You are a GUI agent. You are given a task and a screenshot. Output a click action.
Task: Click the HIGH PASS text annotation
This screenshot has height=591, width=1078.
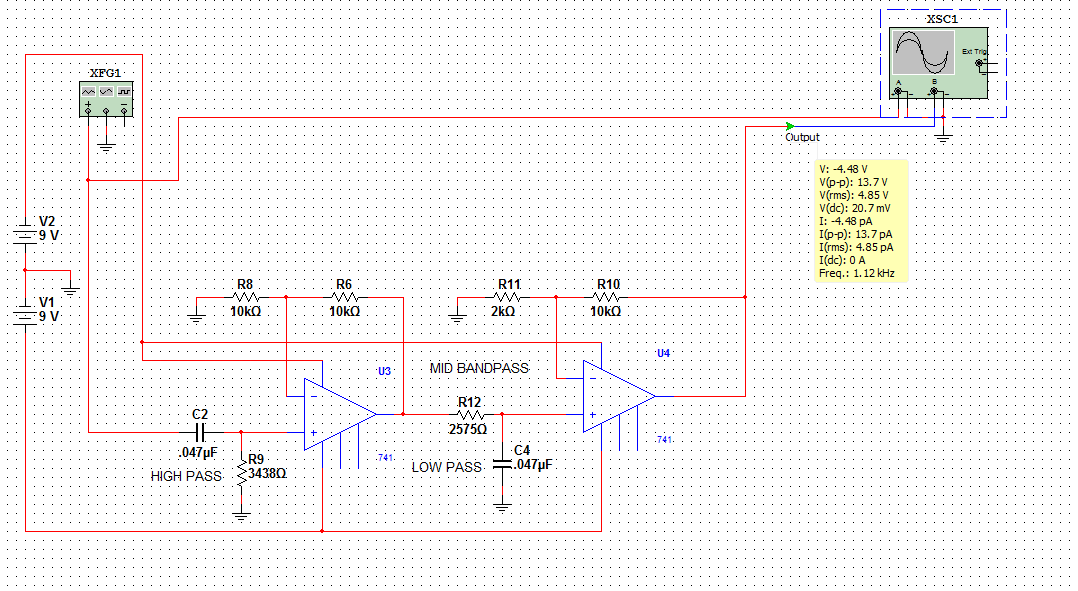pos(186,476)
